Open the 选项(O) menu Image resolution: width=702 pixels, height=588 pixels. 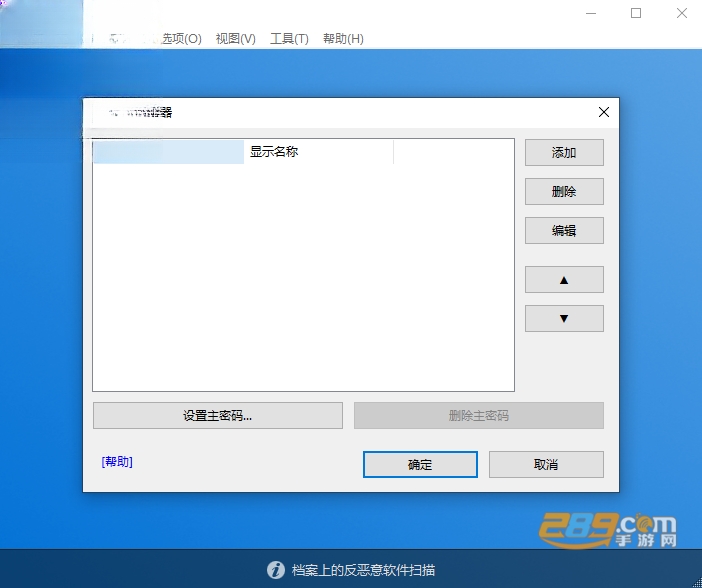click(x=181, y=39)
